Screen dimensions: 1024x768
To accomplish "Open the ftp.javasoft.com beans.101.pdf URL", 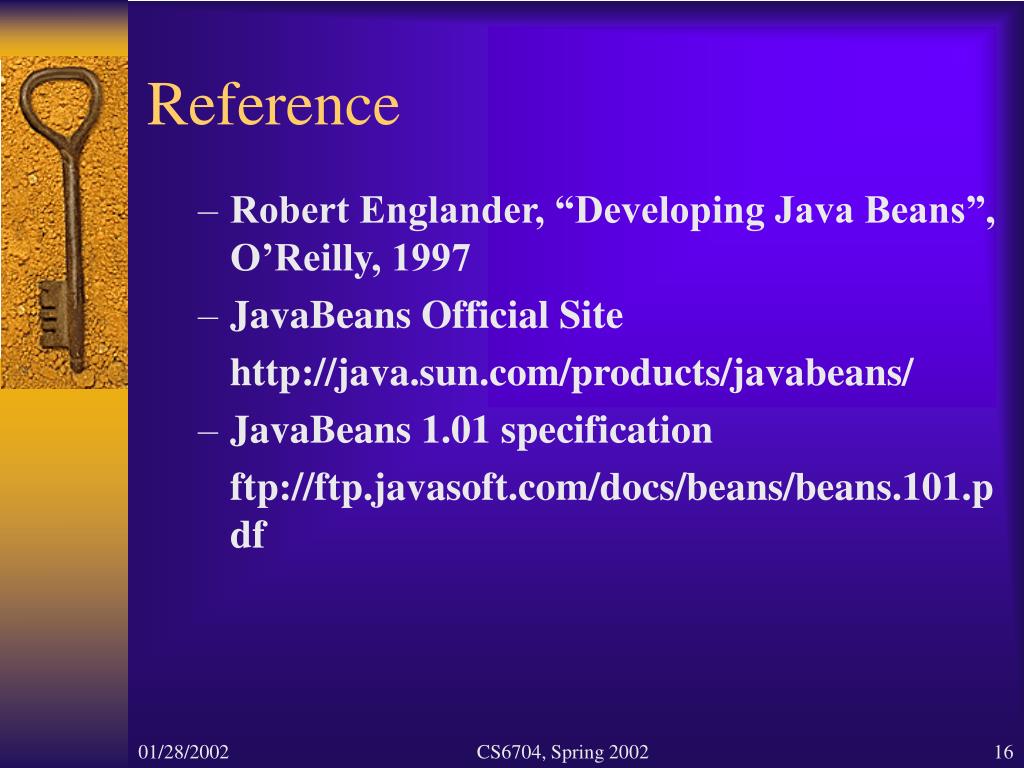I will tap(611, 511).
